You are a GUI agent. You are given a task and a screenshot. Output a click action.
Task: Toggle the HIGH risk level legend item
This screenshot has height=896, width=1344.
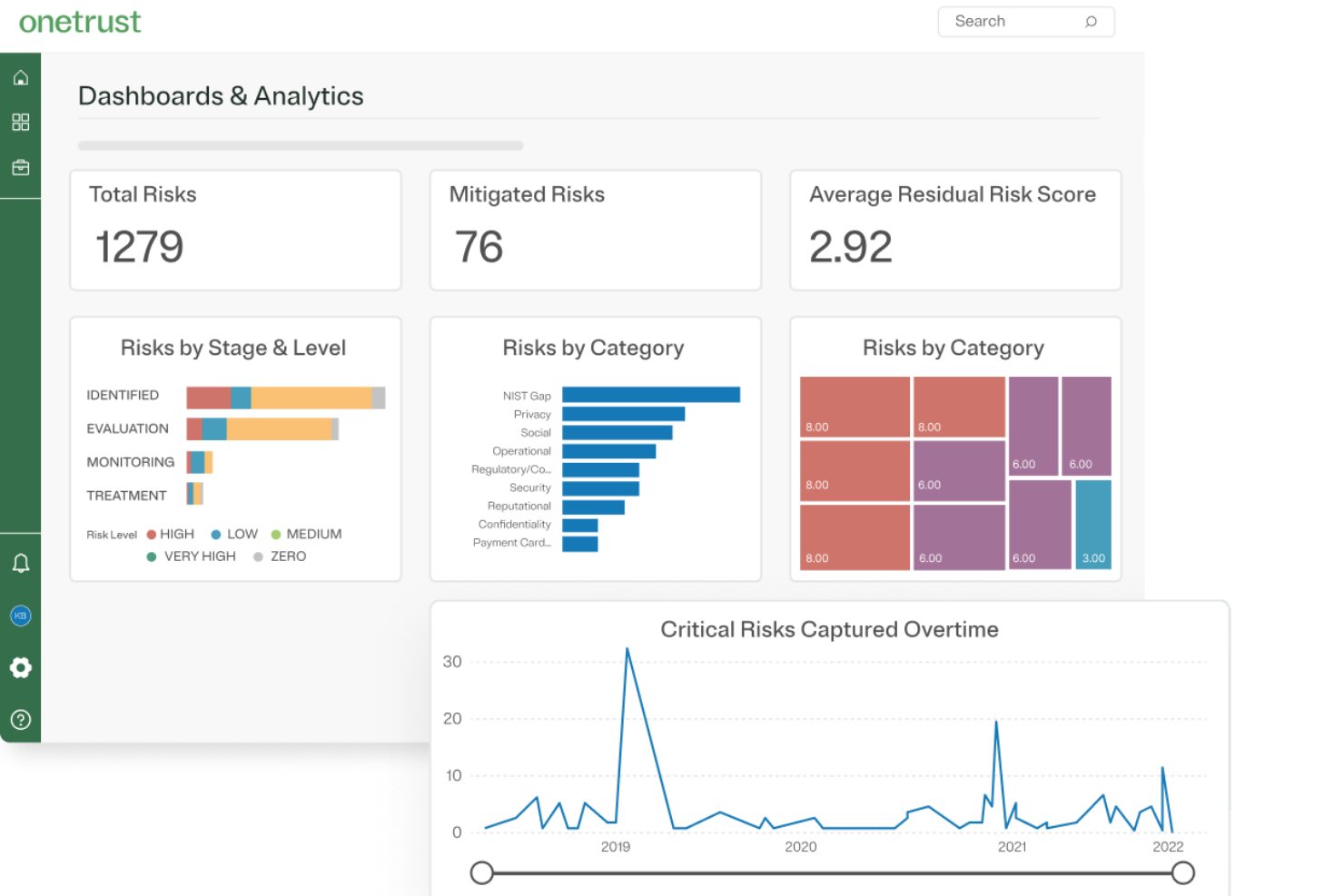coord(170,534)
